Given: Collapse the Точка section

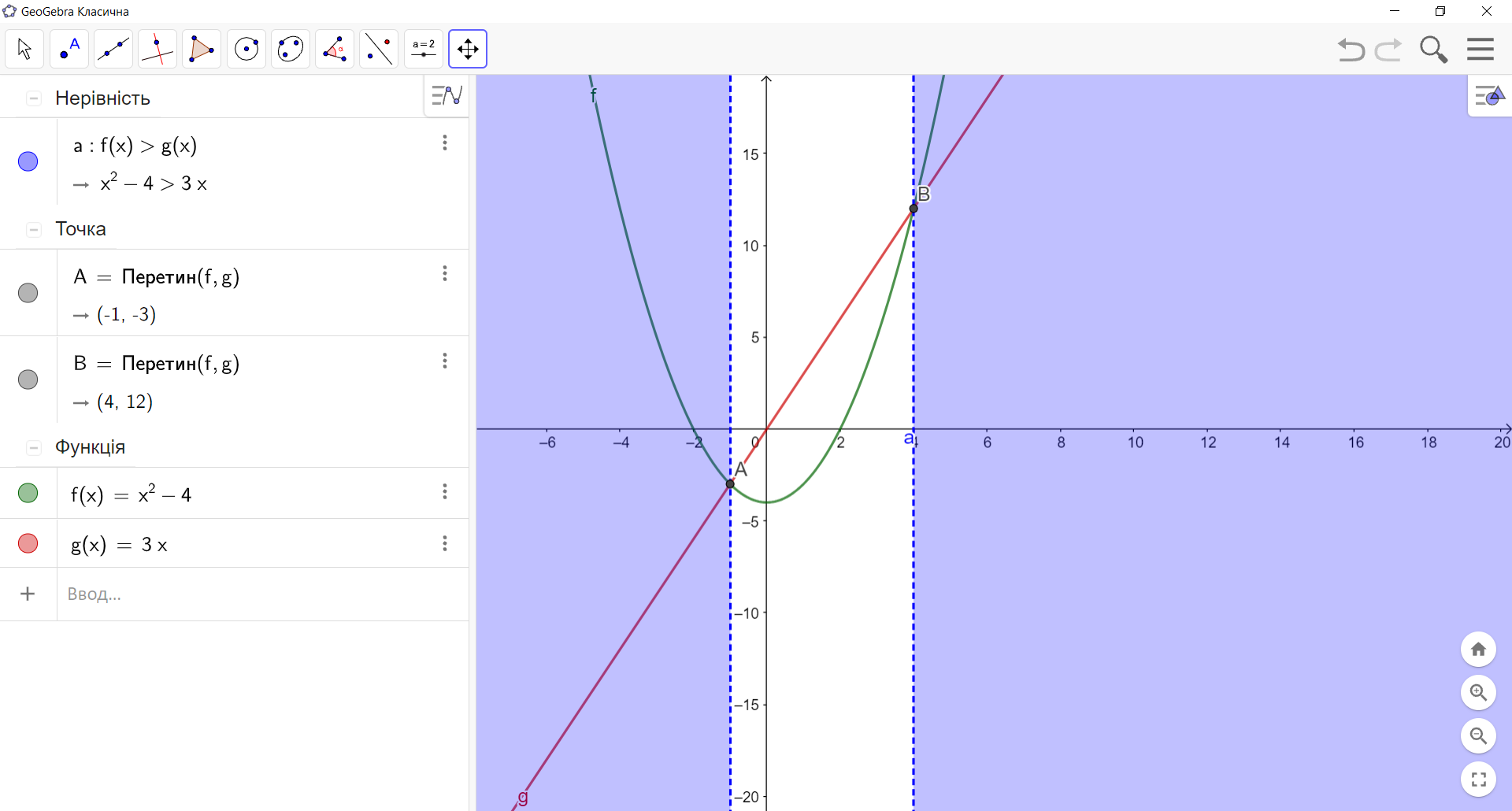Looking at the screenshot, I should (33, 229).
